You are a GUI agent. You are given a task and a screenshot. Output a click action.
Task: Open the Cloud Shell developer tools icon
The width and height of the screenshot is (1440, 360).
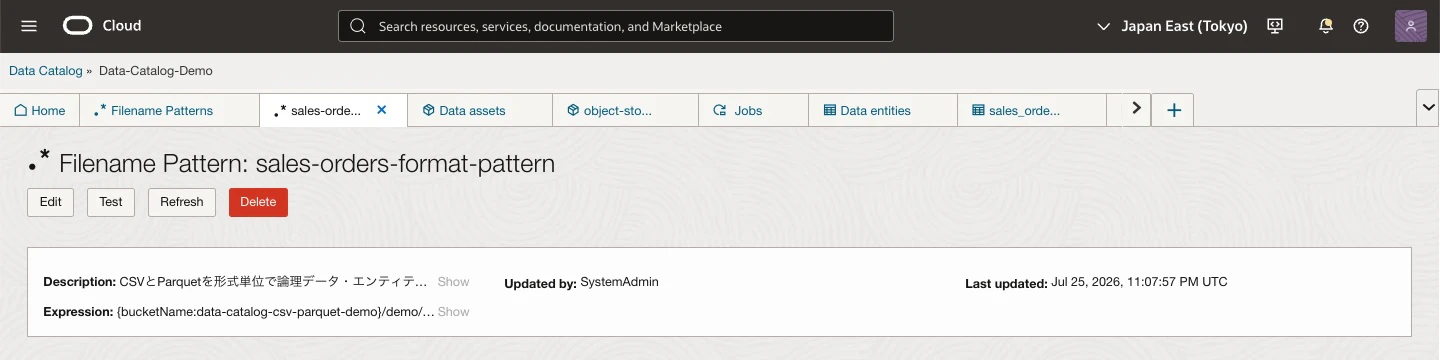[1275, 26]
